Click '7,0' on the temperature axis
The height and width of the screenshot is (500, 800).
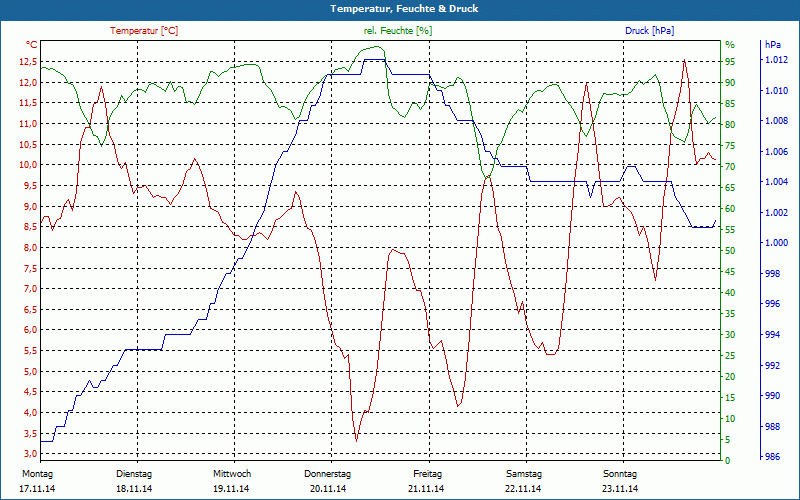click(x=30, y=289)
